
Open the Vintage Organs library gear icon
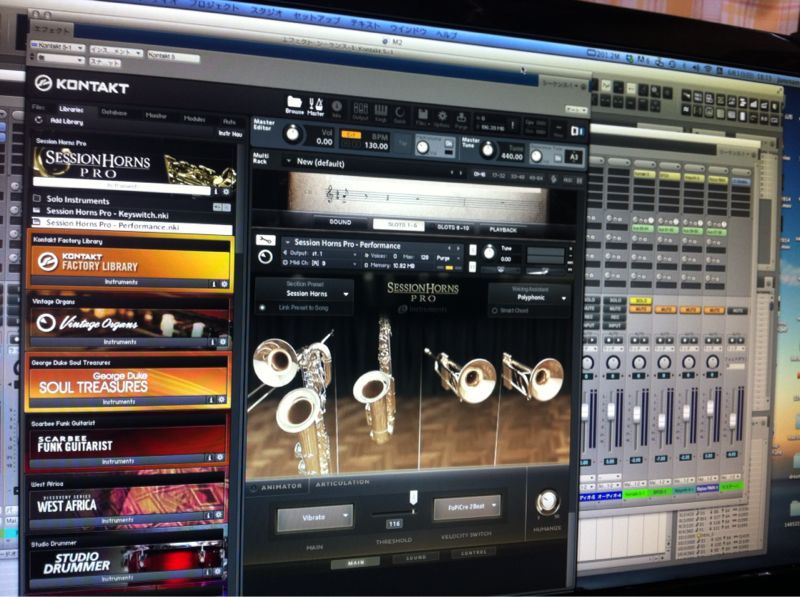click(222, 342)
